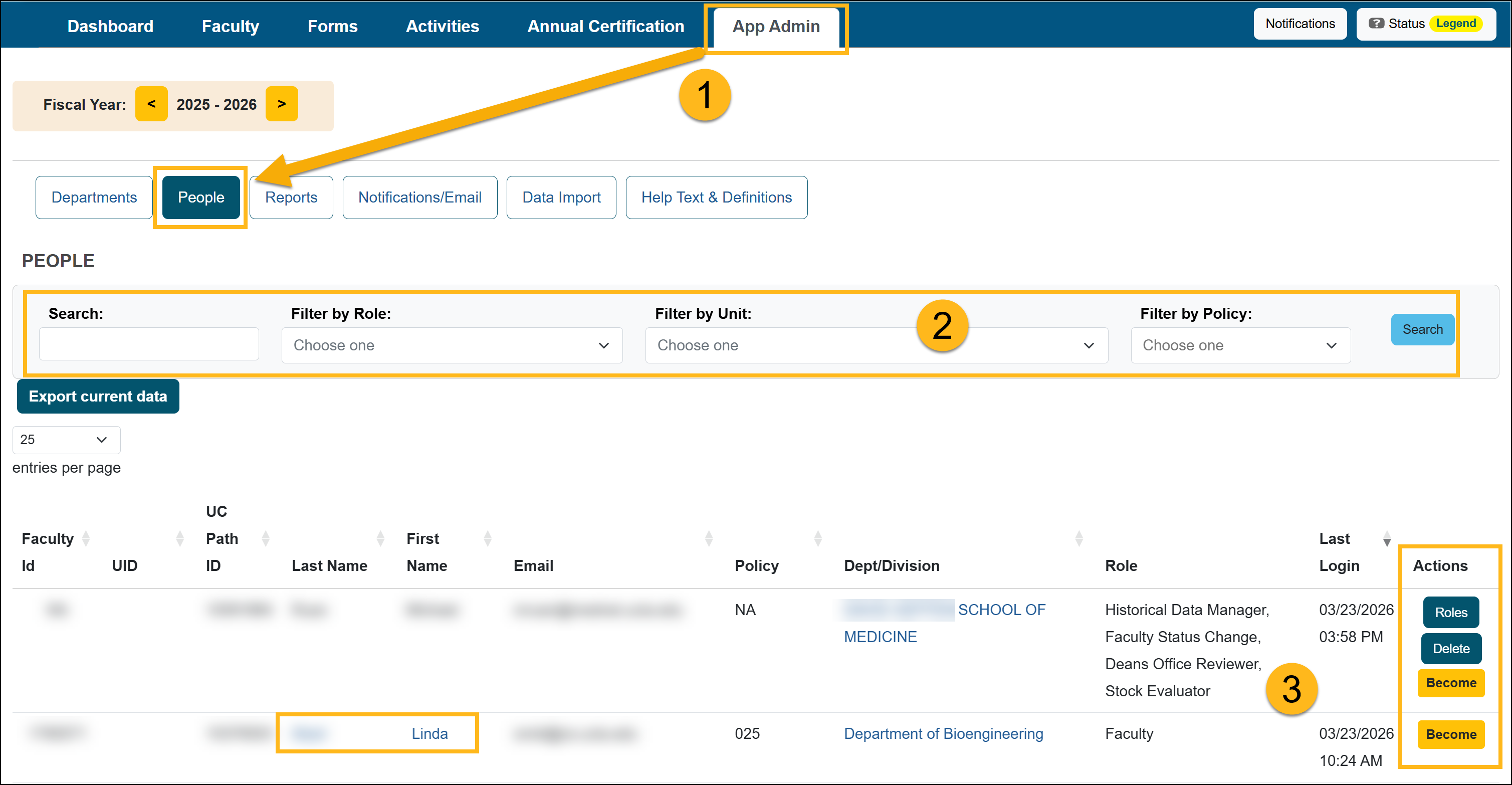This screenshot has height=785, width=1512.
Task: Click Export current data button
Action: (x=97, y=397)
